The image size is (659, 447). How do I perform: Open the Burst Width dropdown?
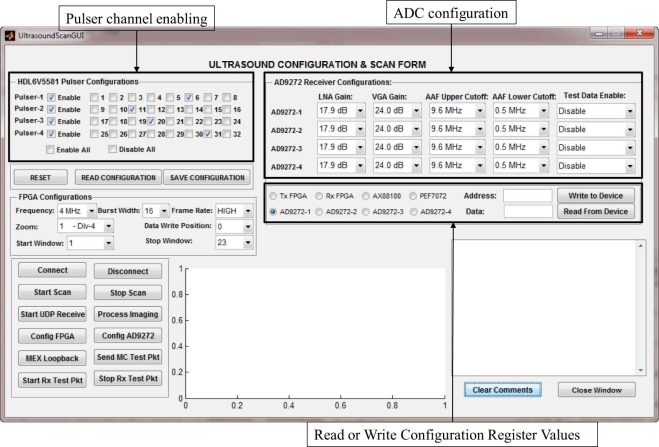click(156, 210)
